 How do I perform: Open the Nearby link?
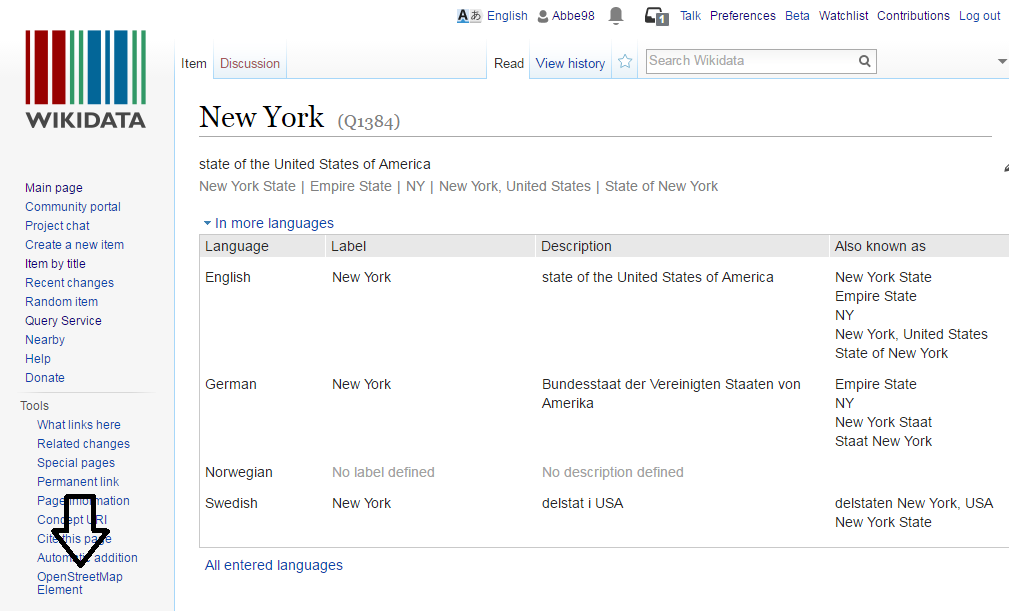[x=45, y=340]
